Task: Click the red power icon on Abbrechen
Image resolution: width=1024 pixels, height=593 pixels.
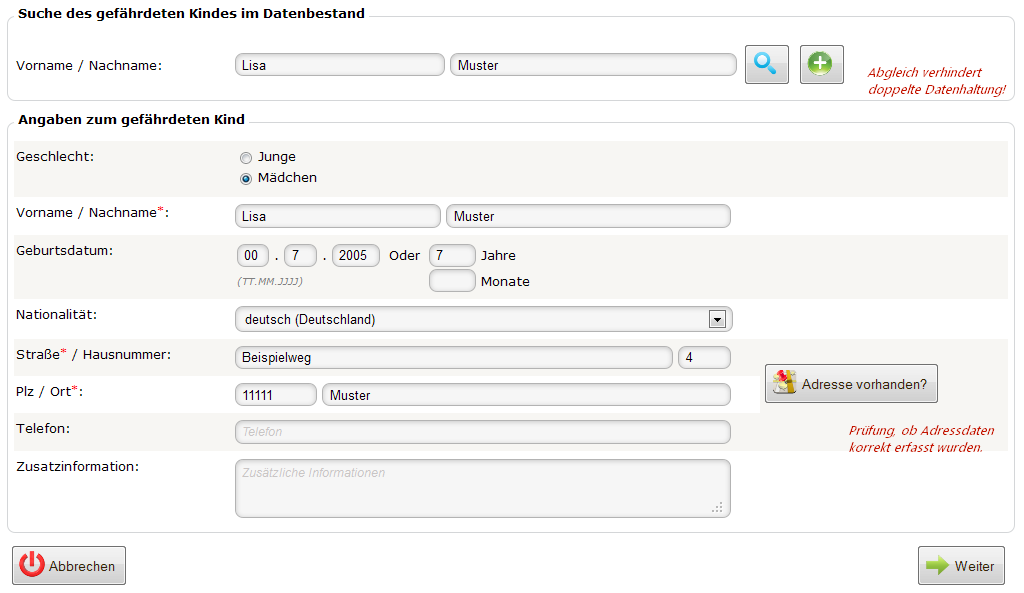Action: click(32, 565)
